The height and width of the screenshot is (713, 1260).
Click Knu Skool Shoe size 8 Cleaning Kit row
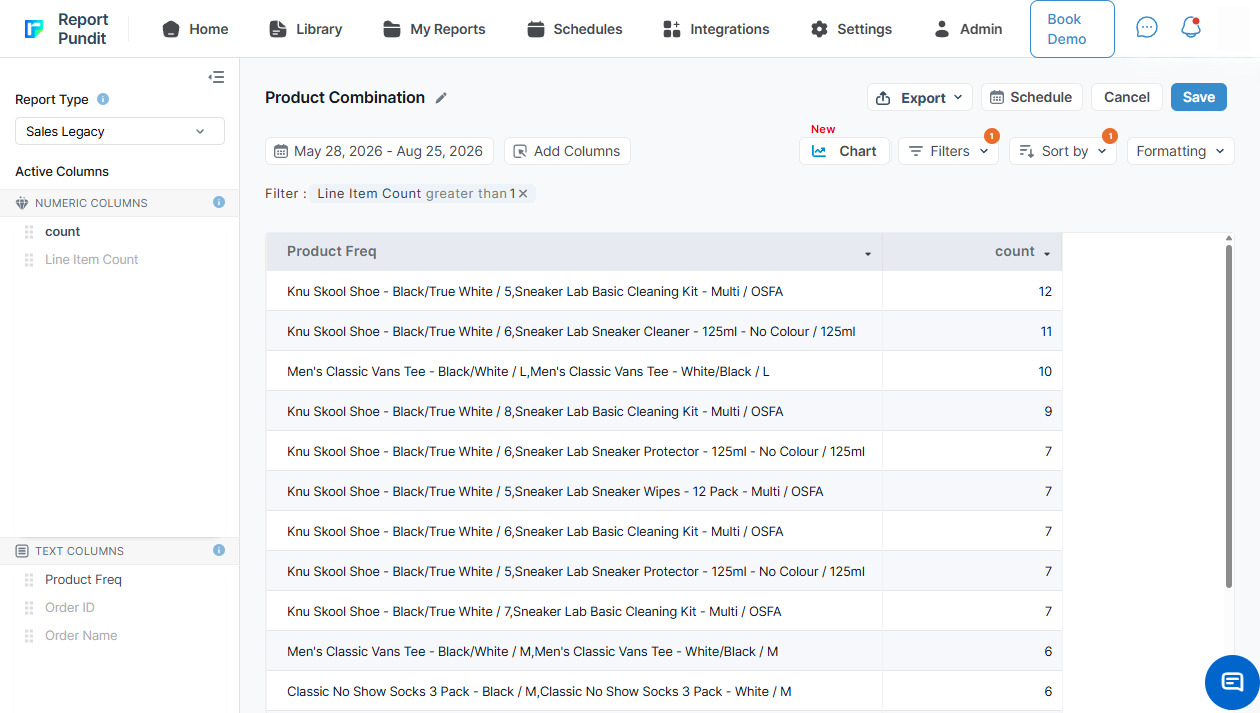(x=664, y=411)
